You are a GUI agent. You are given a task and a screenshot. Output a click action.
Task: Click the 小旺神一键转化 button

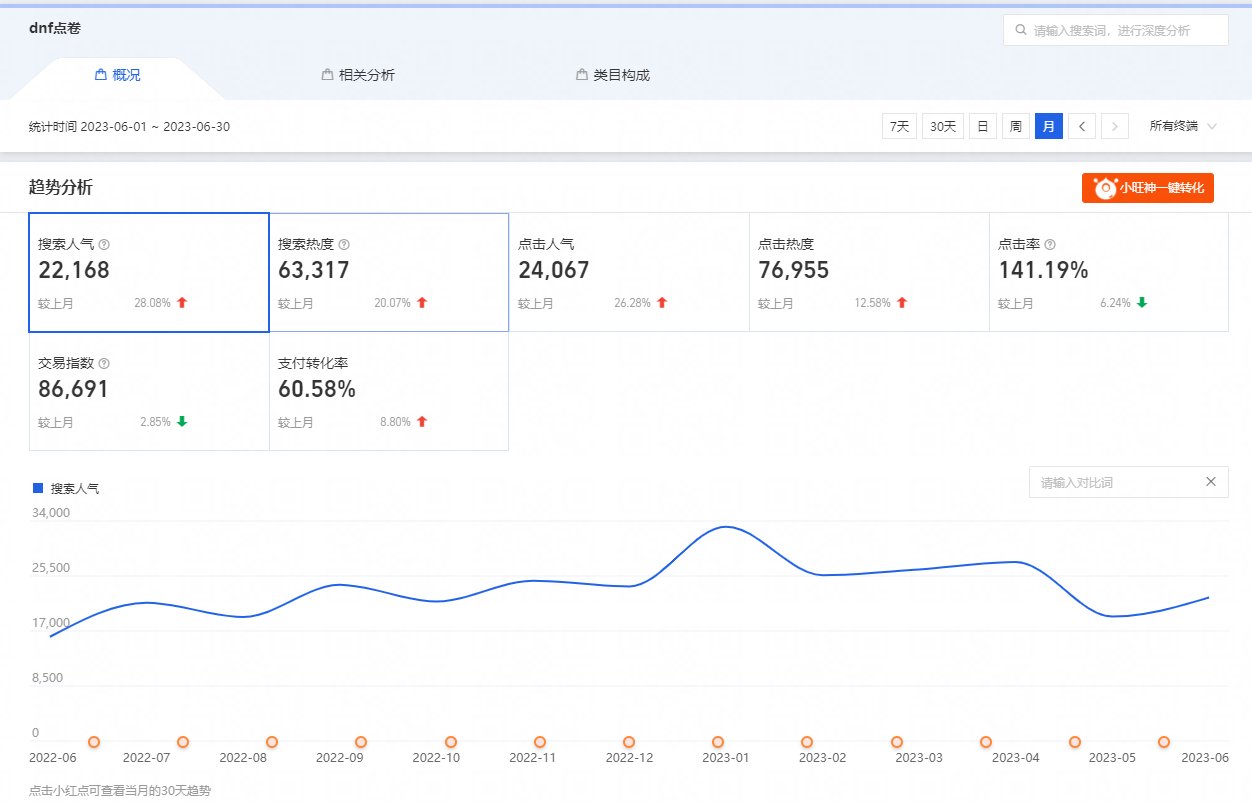(1148, 188)
